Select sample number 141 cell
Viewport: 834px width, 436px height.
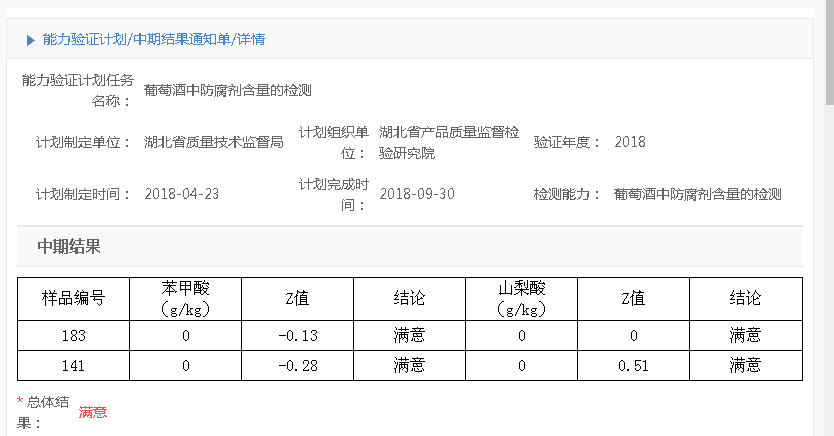tap(72, 366)
